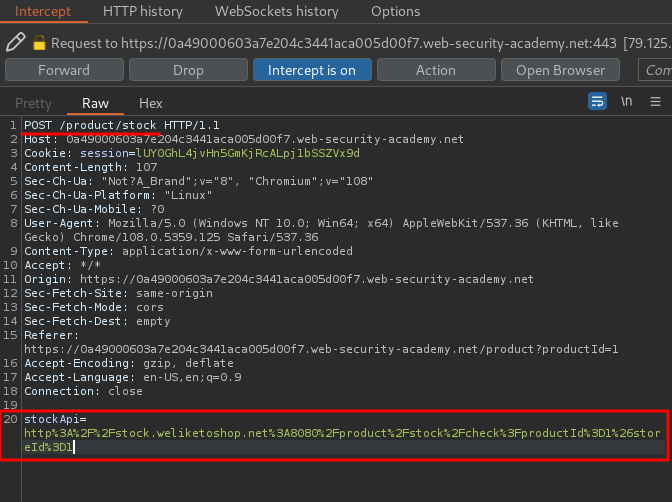This screenshot has height=502, width=672.
Task: Click the stockApi= parameter name
Action: click(x=55, y=419)
